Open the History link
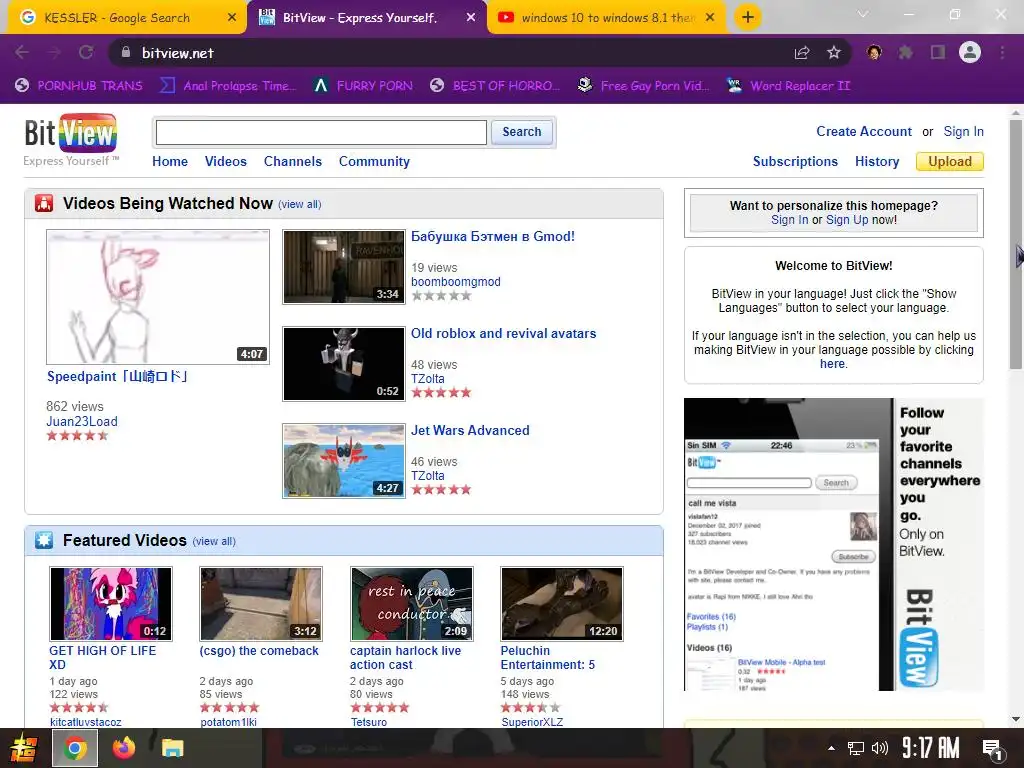 point(877,161)
